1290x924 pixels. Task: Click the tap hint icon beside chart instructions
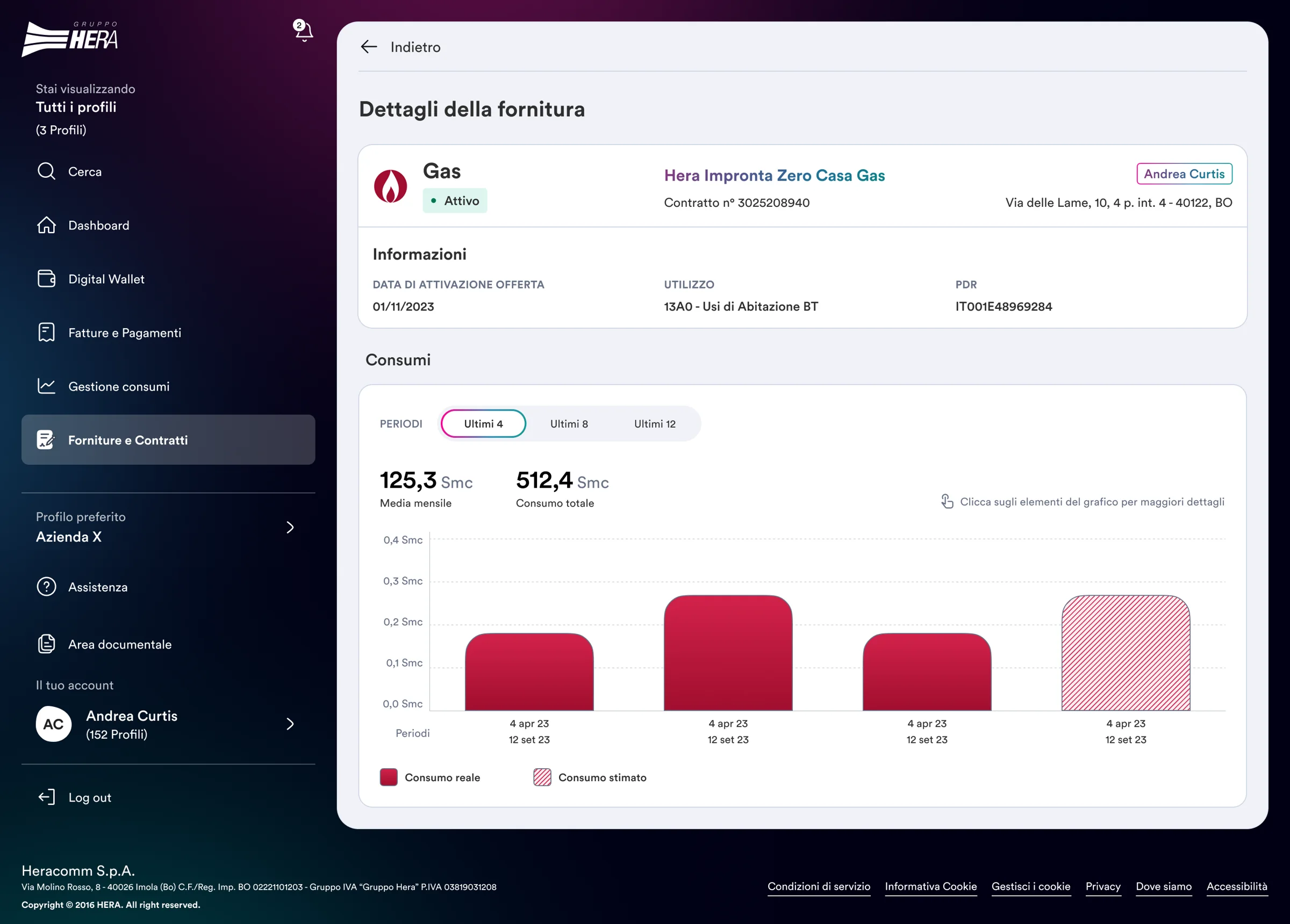click(x=947, y=501)
